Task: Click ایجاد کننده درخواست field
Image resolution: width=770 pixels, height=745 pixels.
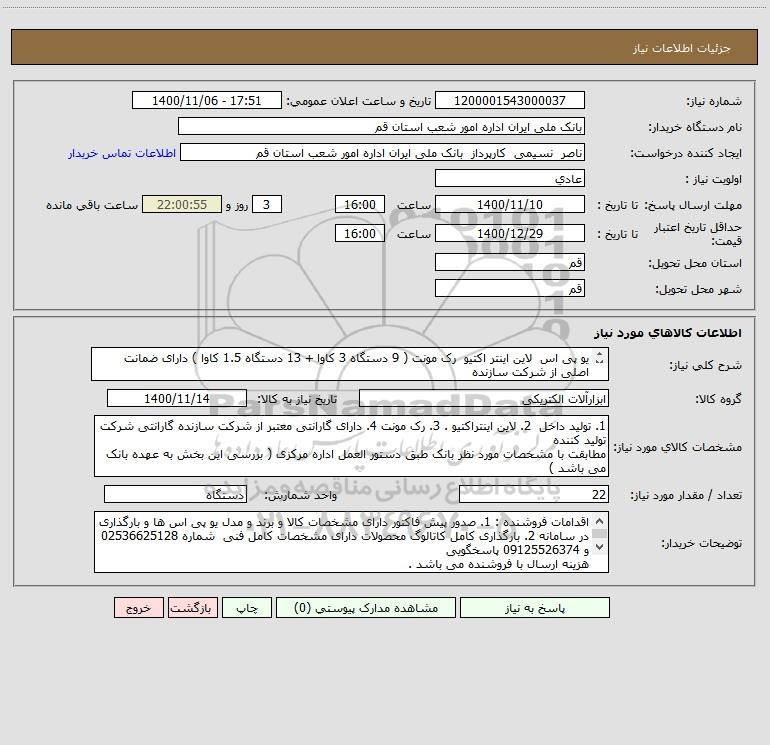Action: [x=383, y=152]
